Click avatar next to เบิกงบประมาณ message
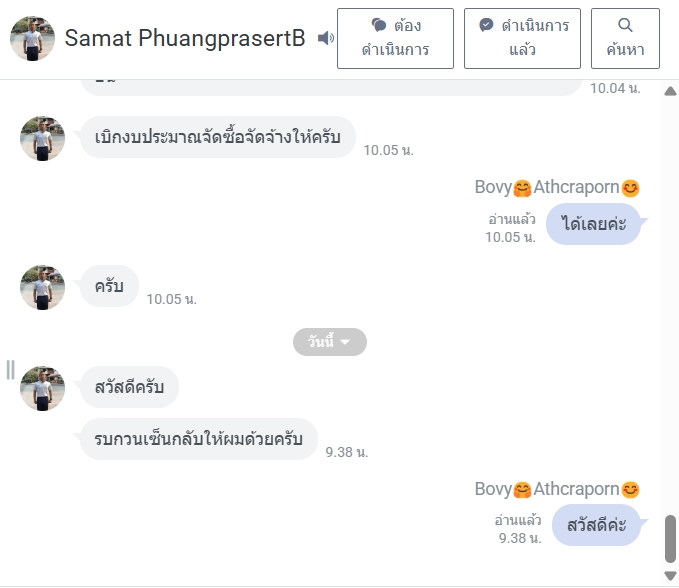 pyautogui.click(x=42, y=138)
